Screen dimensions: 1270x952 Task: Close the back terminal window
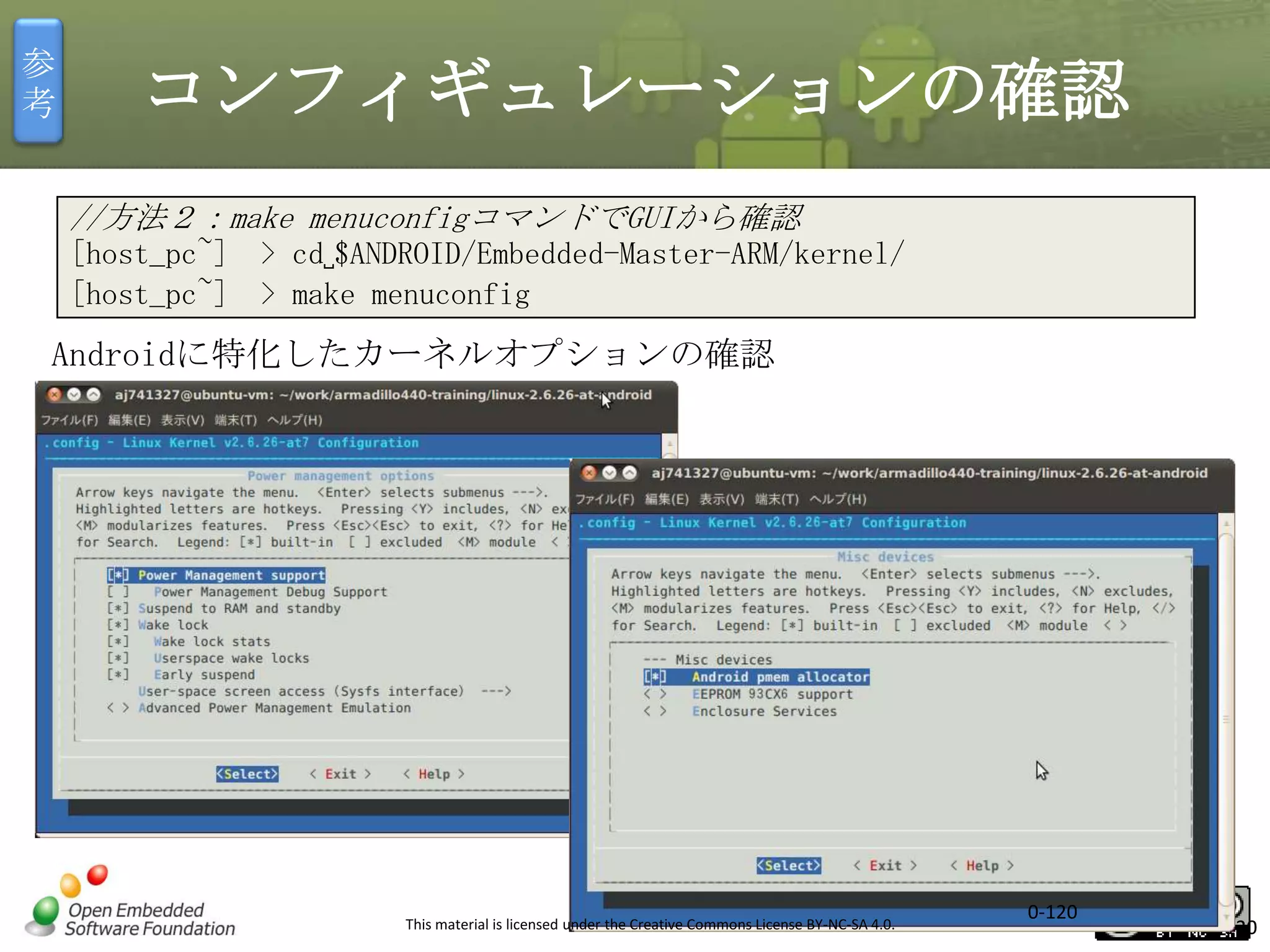pos(55,394)
